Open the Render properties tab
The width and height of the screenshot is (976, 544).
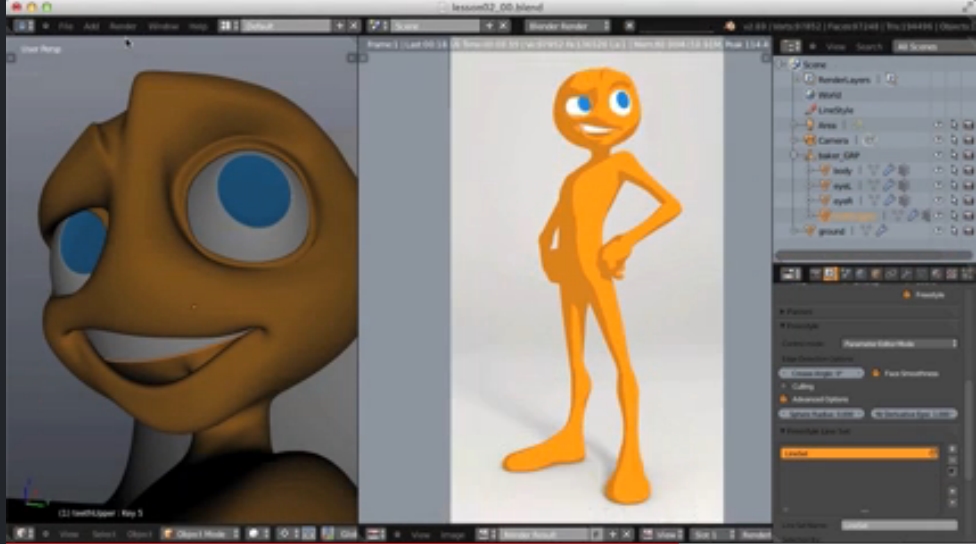click(815, 274)
